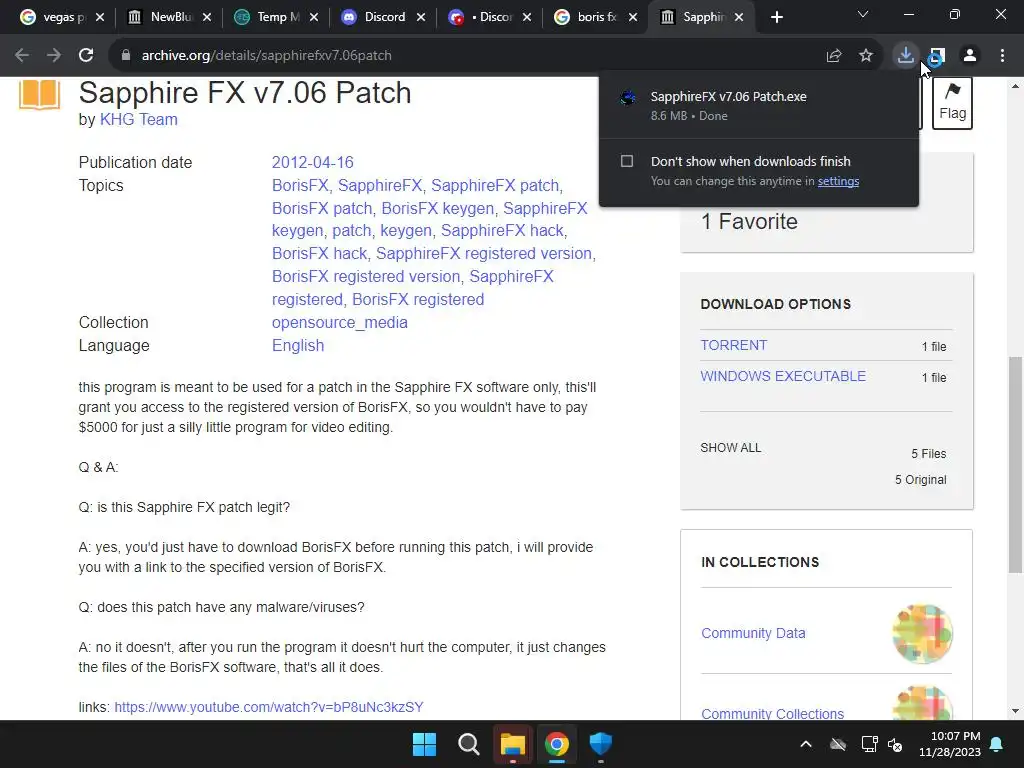This screenshot has height=768, width=1024.
Task: Open a new browser tab
Action: 776,18
